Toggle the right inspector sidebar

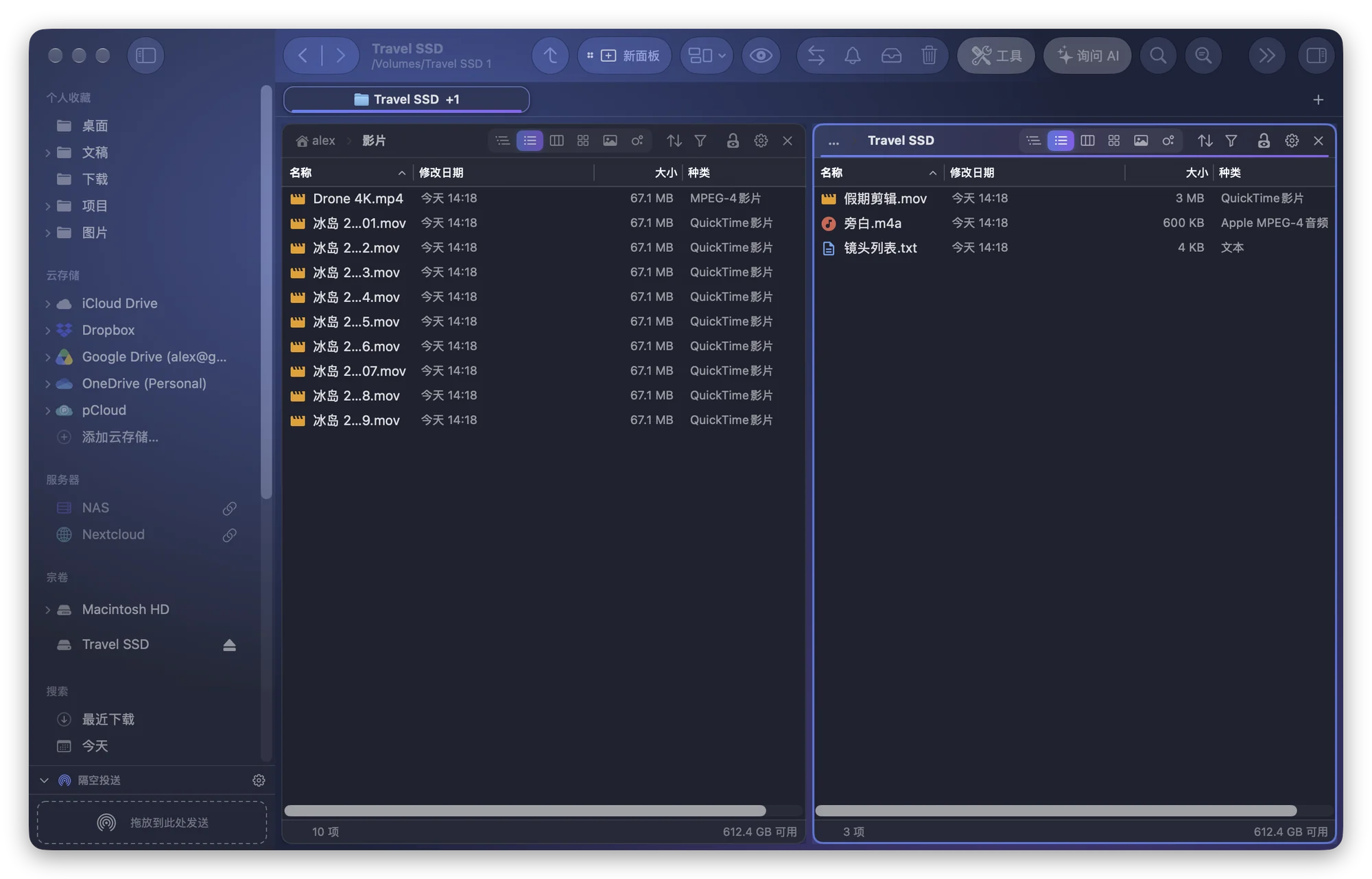(1316, 56)
